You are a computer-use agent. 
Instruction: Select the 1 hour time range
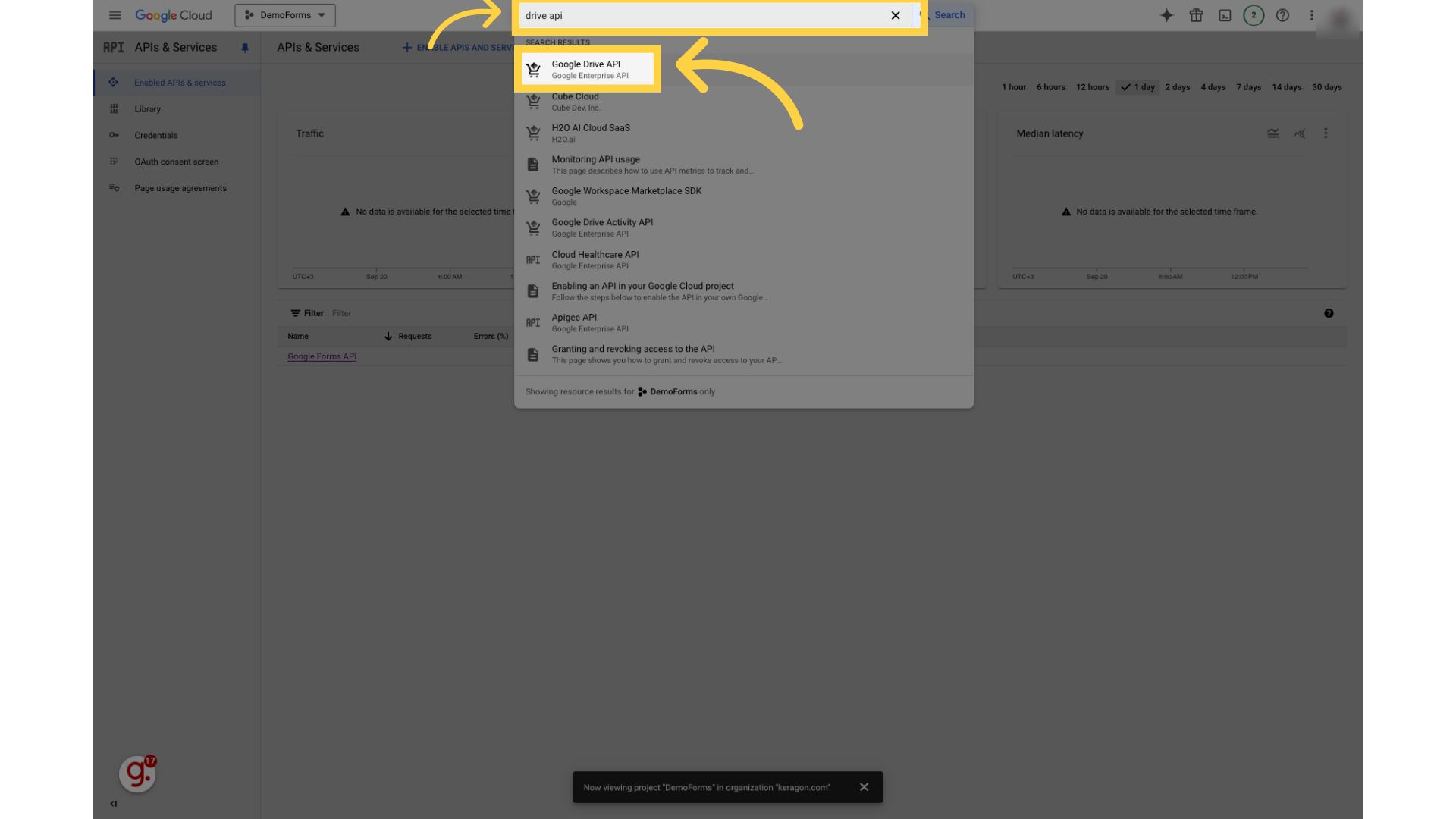[x=1014, y=87]
